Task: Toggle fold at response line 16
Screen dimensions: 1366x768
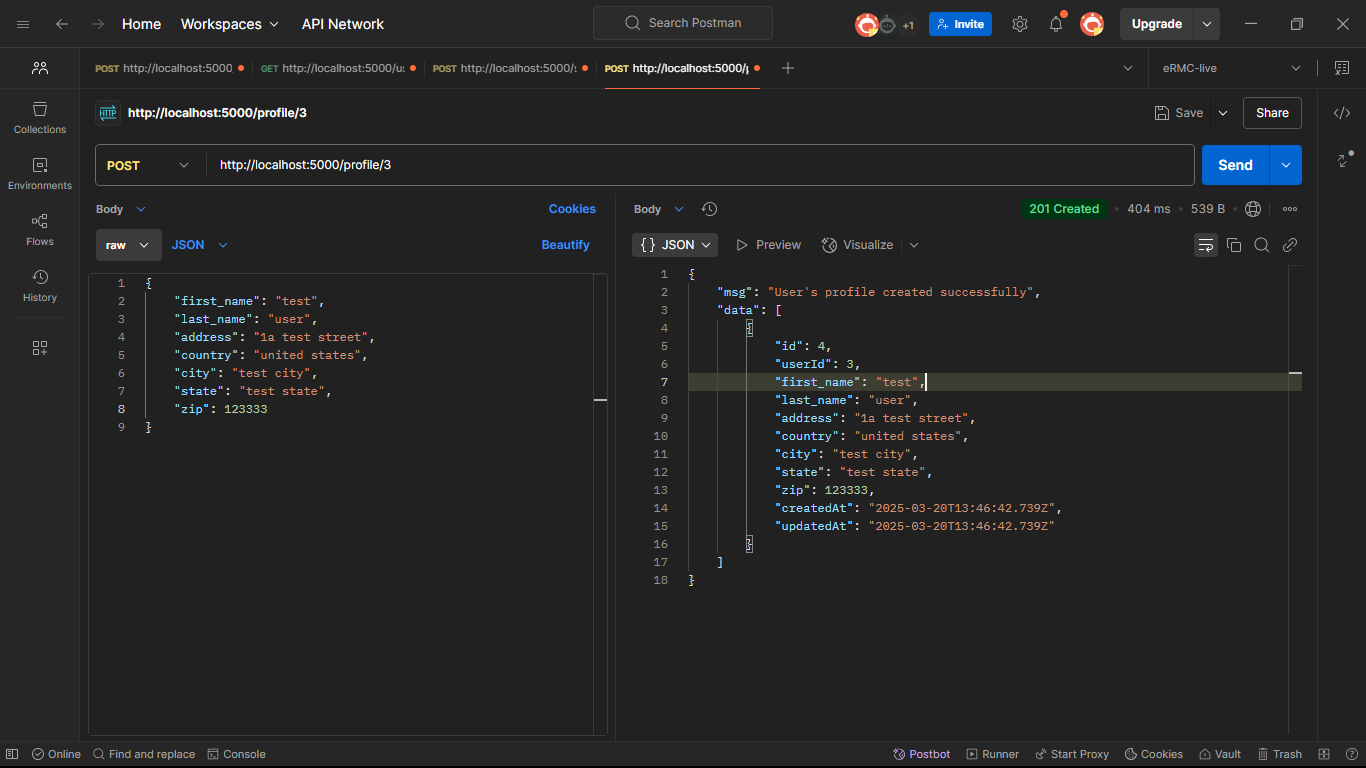Action: (x=749, y=543)
